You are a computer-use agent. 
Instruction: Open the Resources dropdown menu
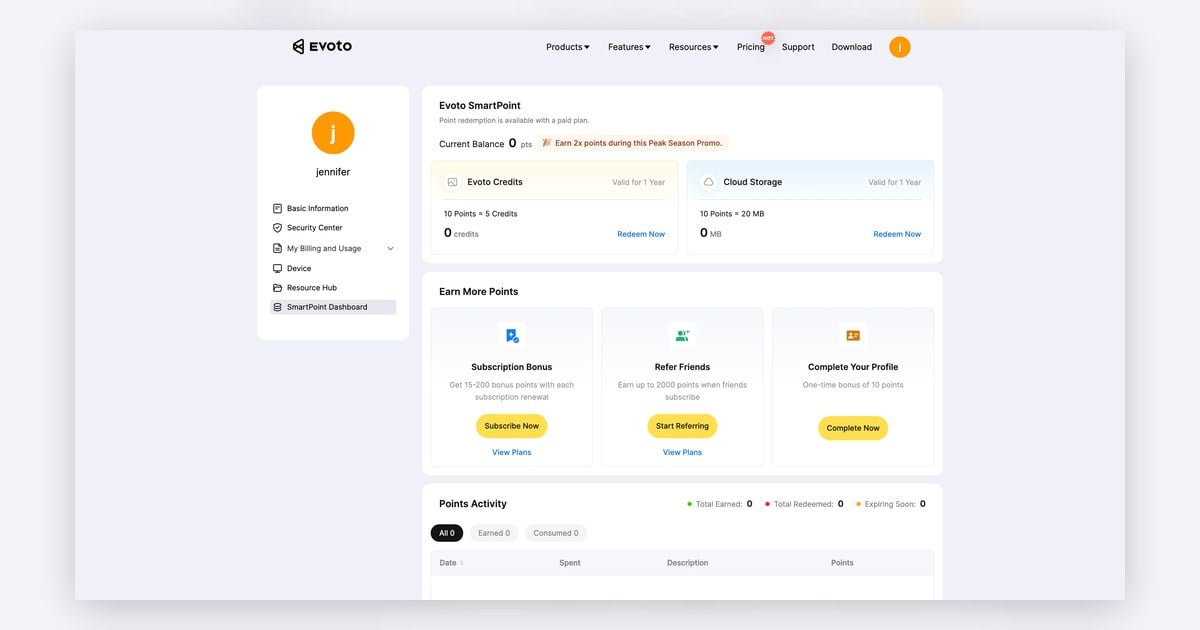[694, 47]
